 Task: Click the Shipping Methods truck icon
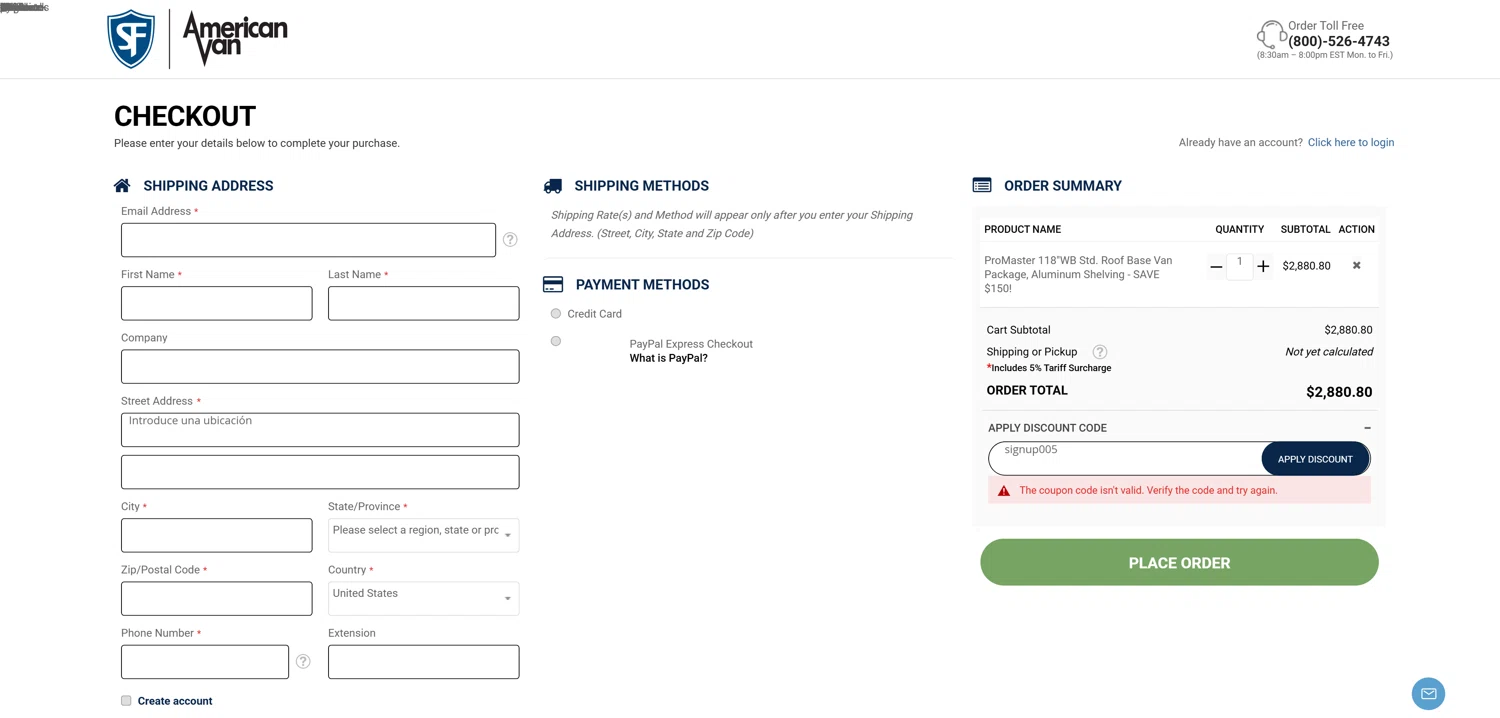click(x=553, y=185)
